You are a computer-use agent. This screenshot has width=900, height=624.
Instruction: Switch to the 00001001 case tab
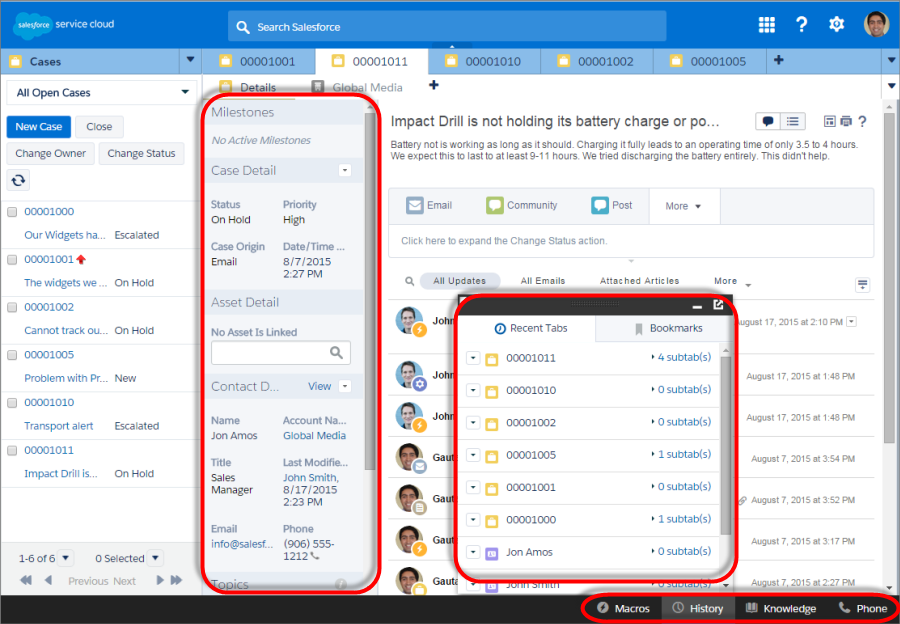(258, 61)
